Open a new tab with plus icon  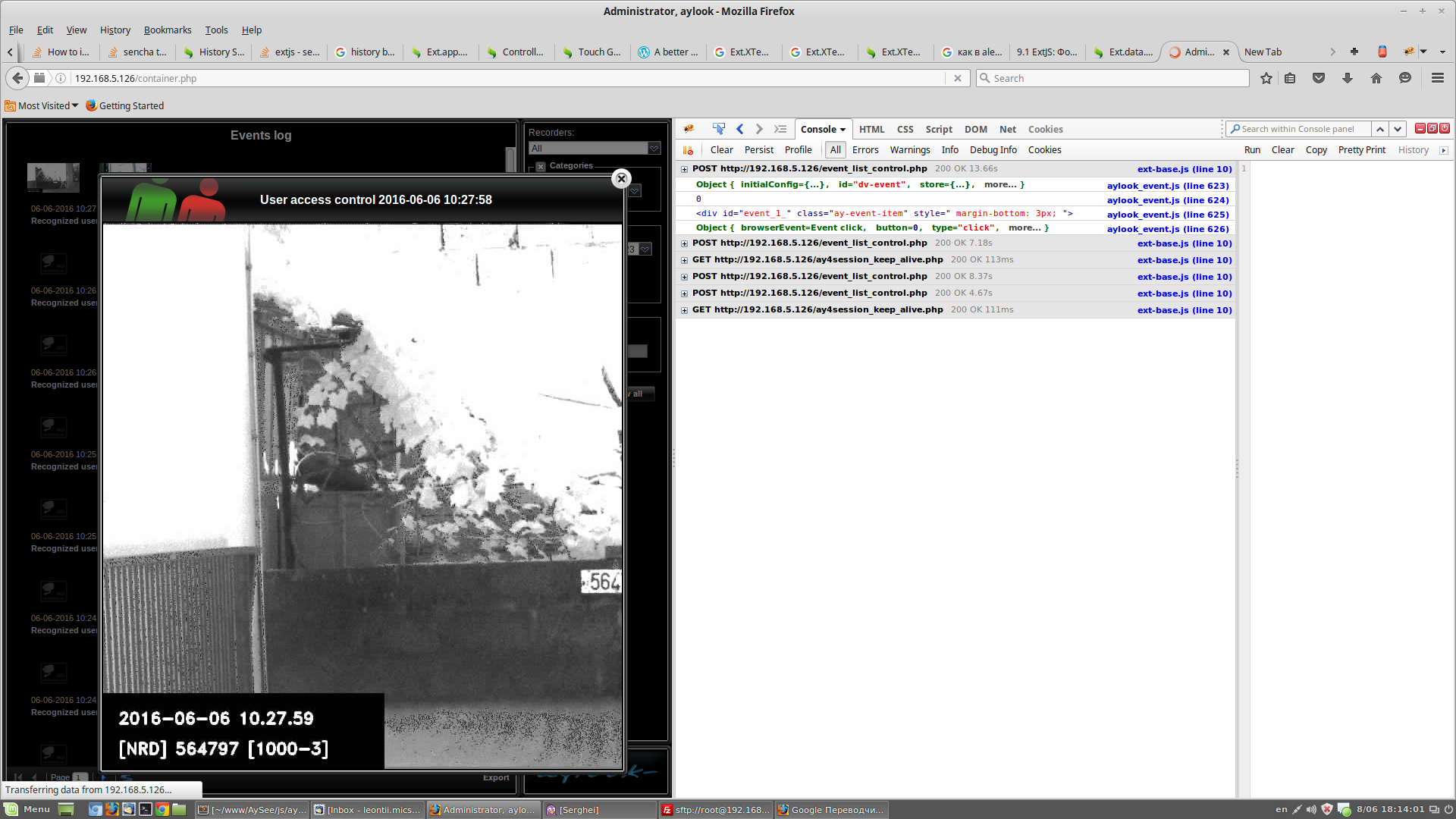(x=1354, y=52)
